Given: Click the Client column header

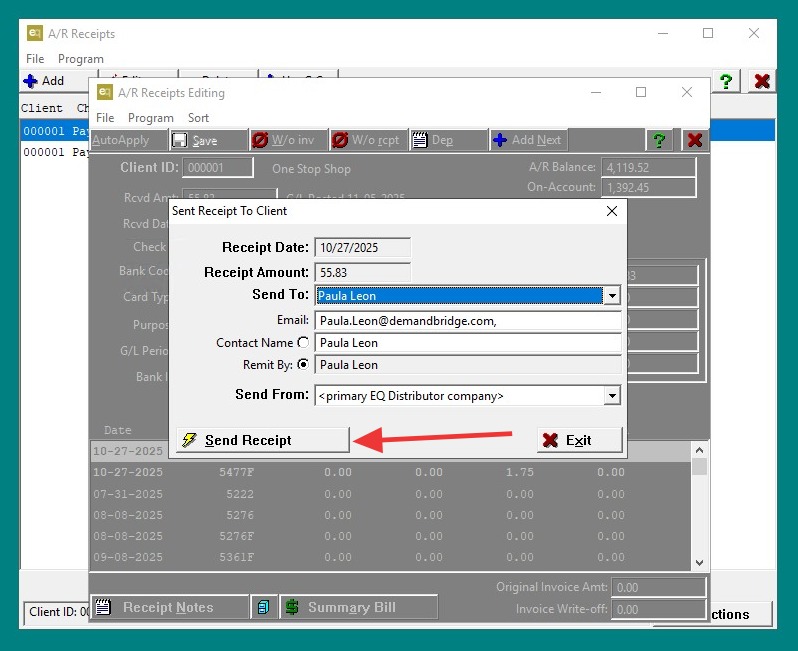Looking at the screenshot, I should [42, 108].
